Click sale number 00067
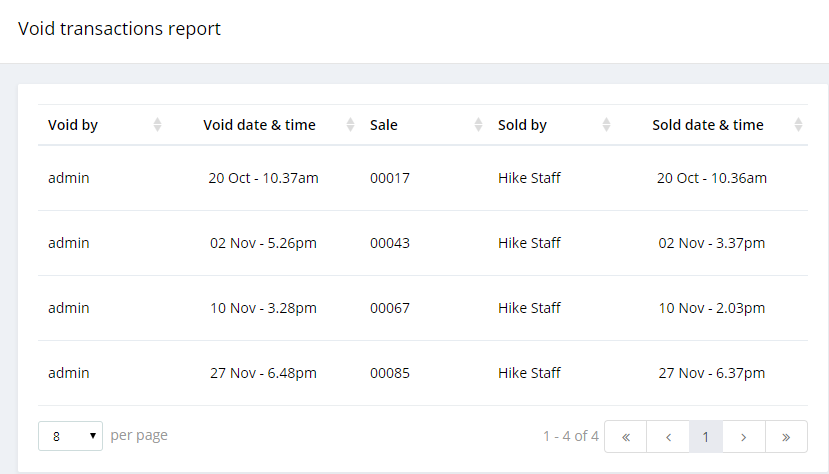Screen dimensions: 829x474 390,308
